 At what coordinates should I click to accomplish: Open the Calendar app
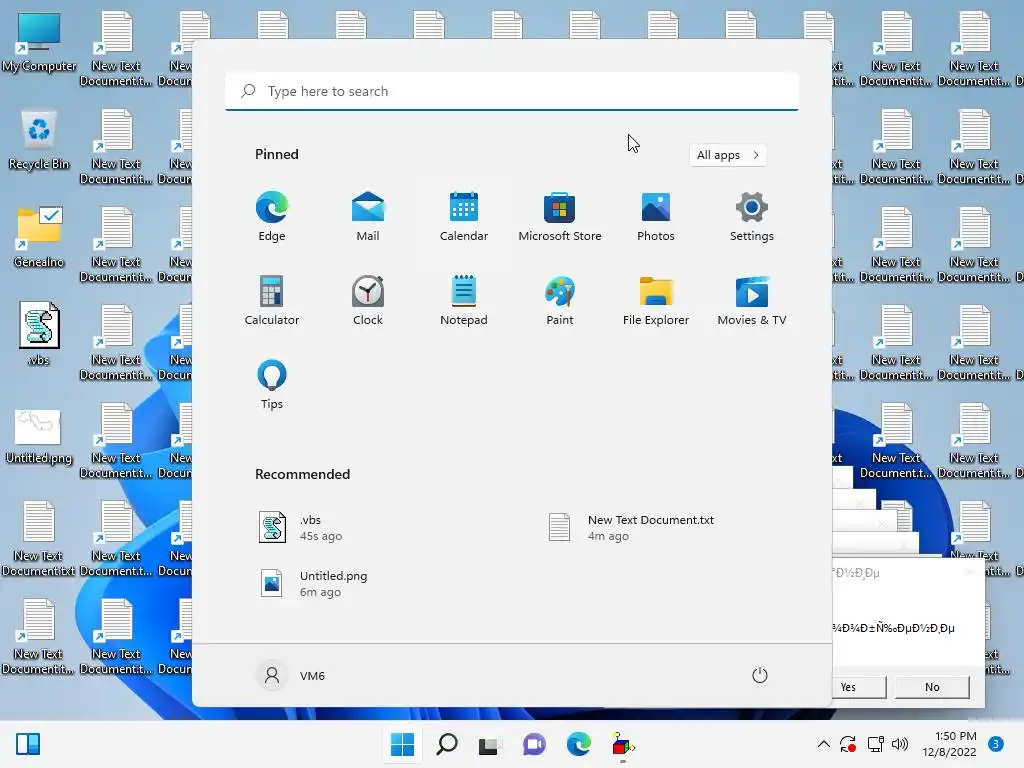click(464, 216)
